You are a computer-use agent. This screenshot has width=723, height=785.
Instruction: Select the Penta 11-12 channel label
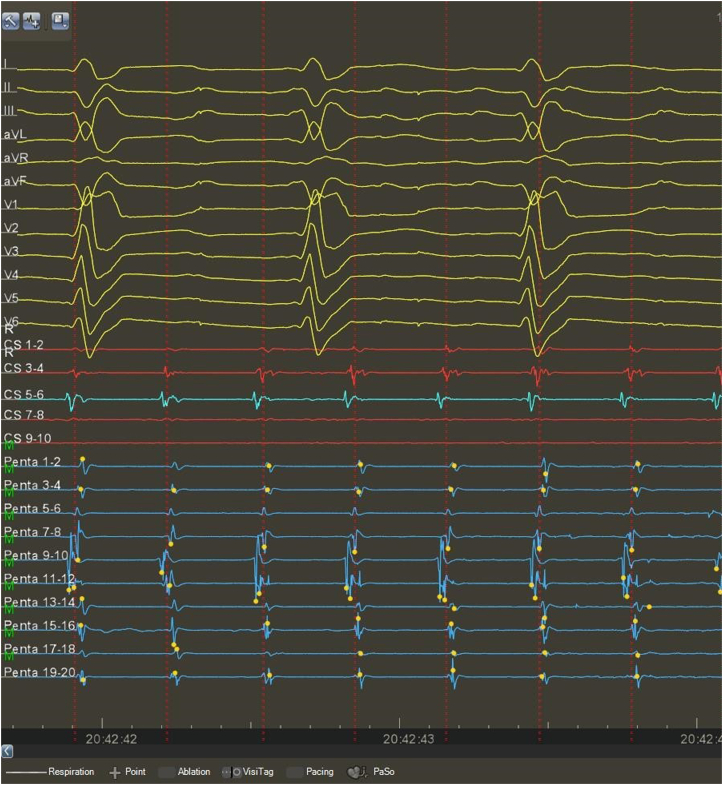click(39, 578)
